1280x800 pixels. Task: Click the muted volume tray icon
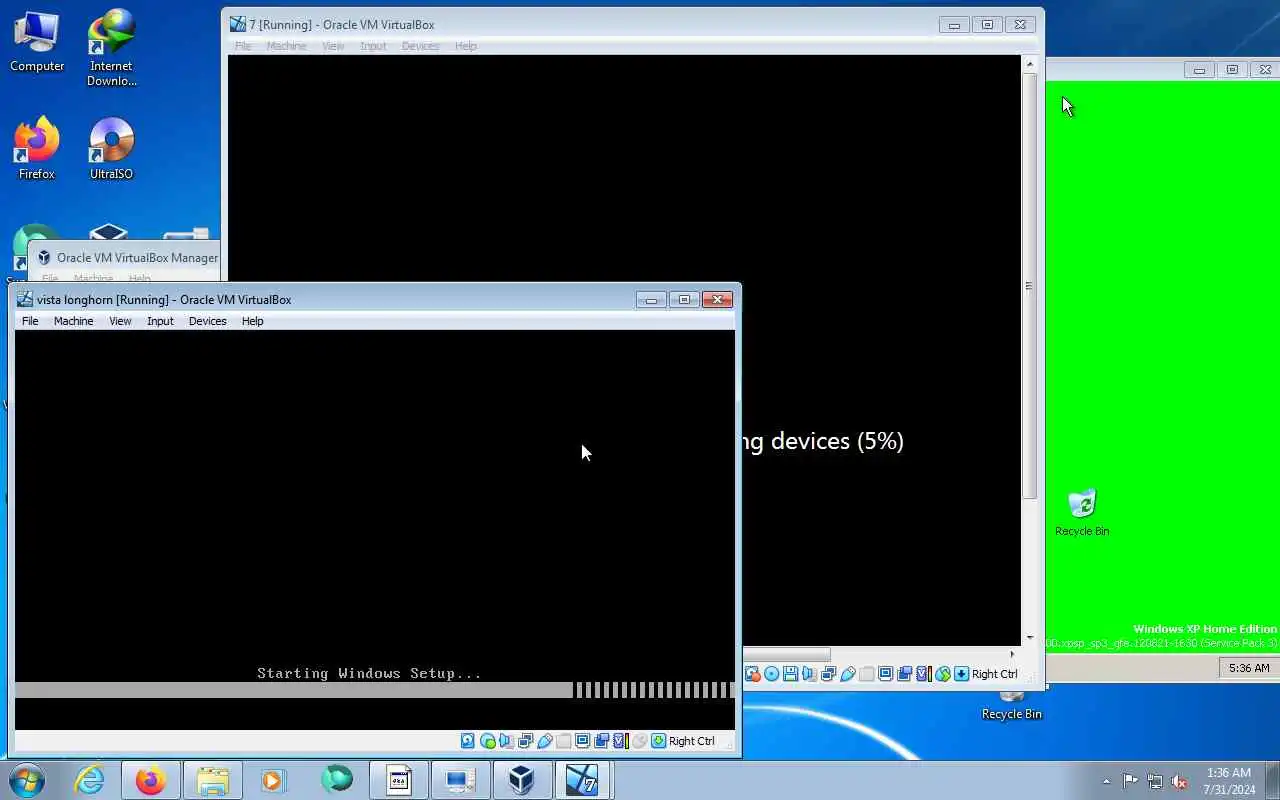point(1180,781)
